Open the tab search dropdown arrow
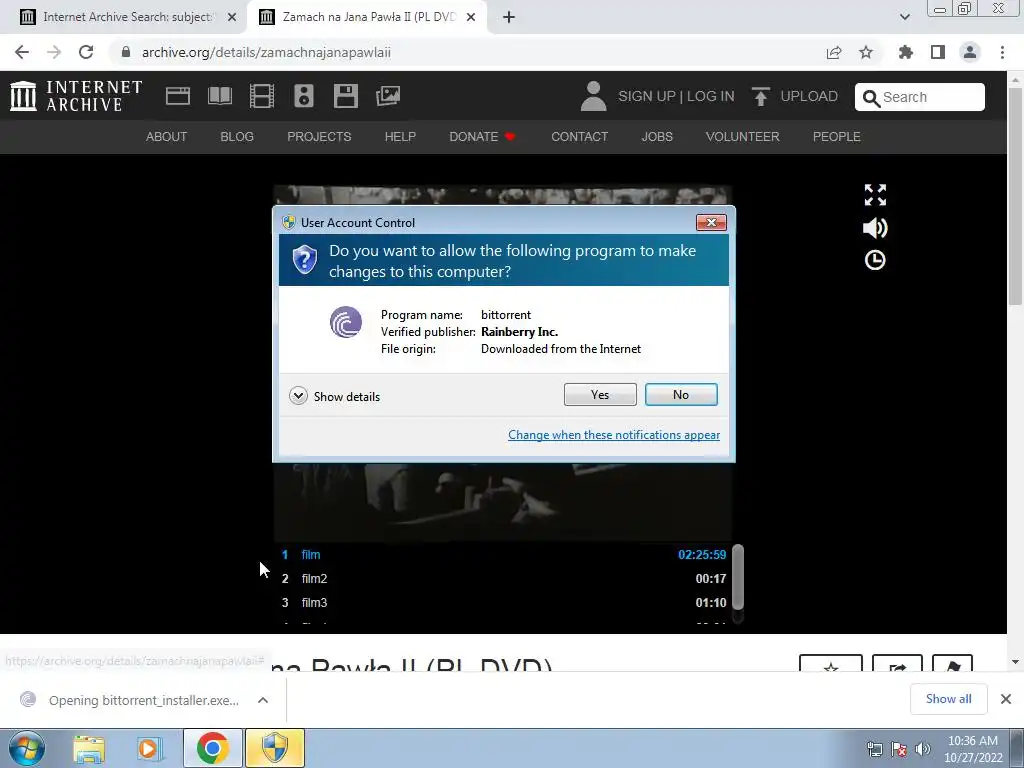Screen dimensions: 1024x768 coord(904,17)
